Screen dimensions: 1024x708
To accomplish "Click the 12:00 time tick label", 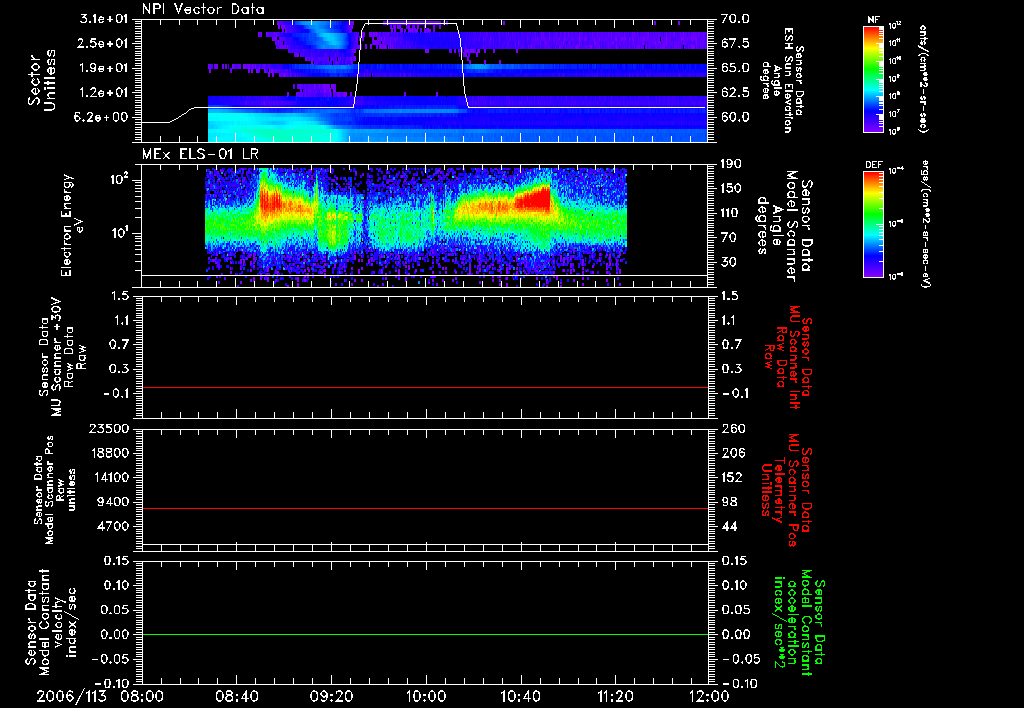I will tap(709, 696).
